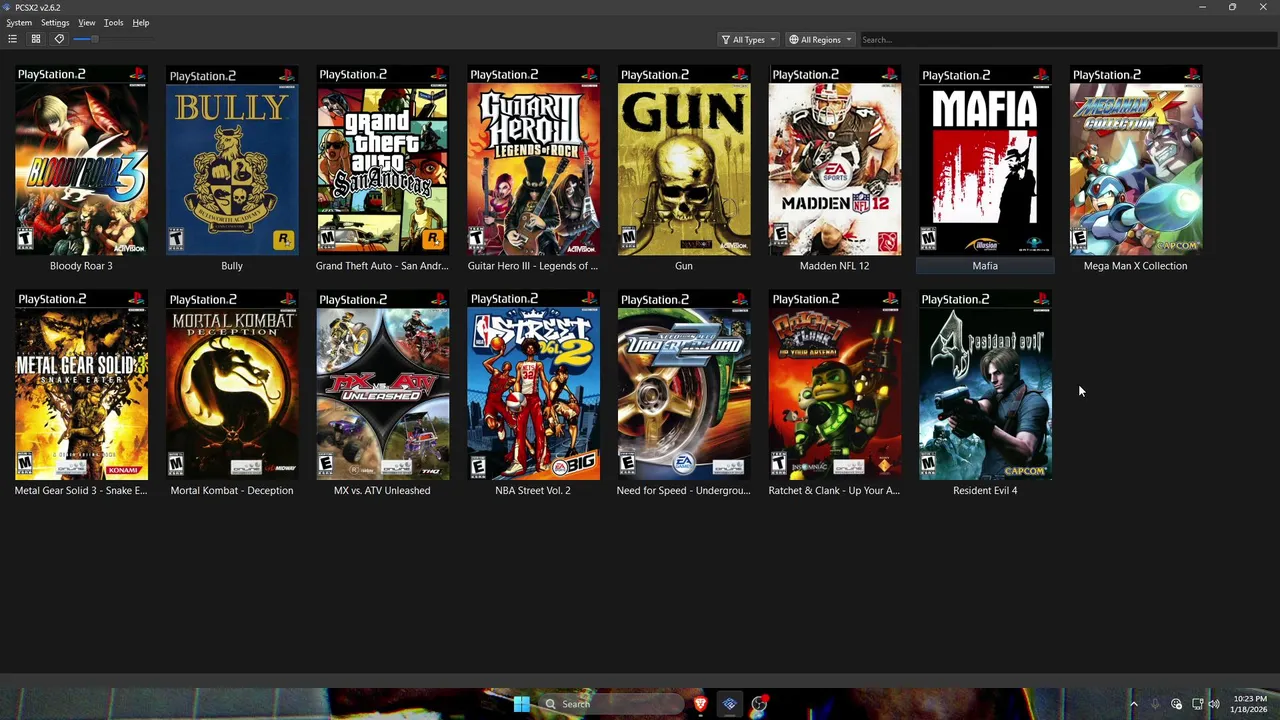
Task: Click the game Search field
Action: click(1067, 40)
